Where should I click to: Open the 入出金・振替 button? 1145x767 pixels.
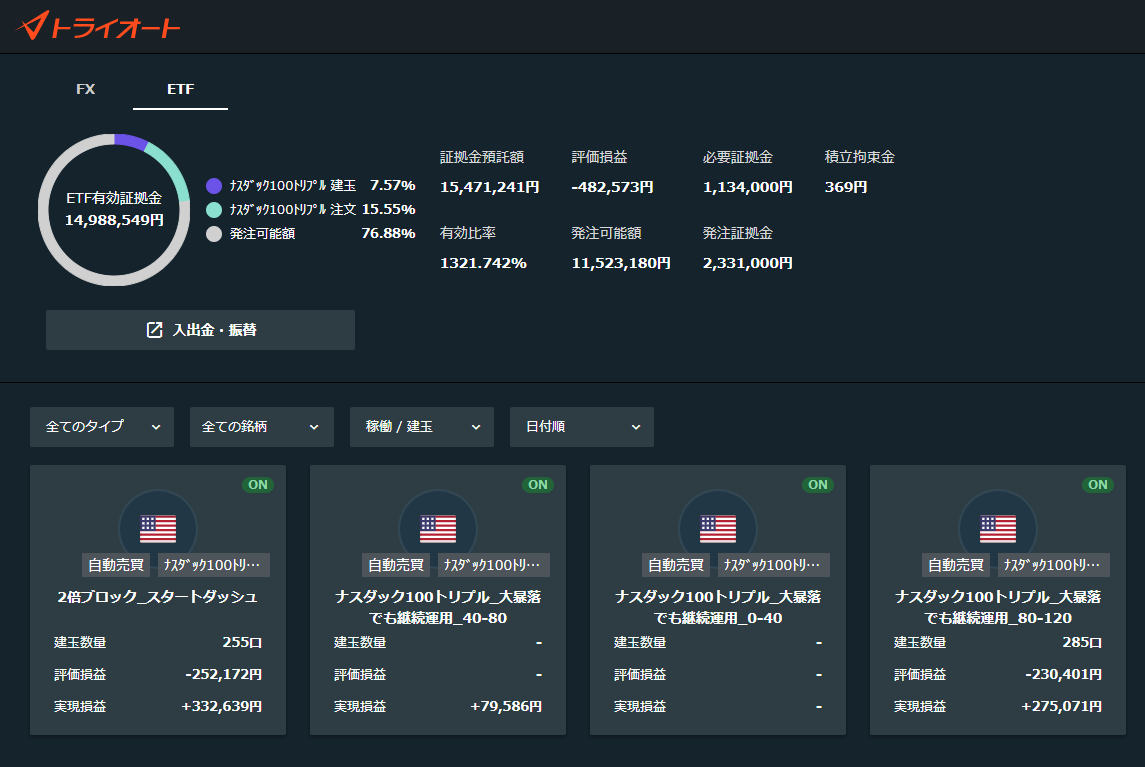tap(200, 330)
